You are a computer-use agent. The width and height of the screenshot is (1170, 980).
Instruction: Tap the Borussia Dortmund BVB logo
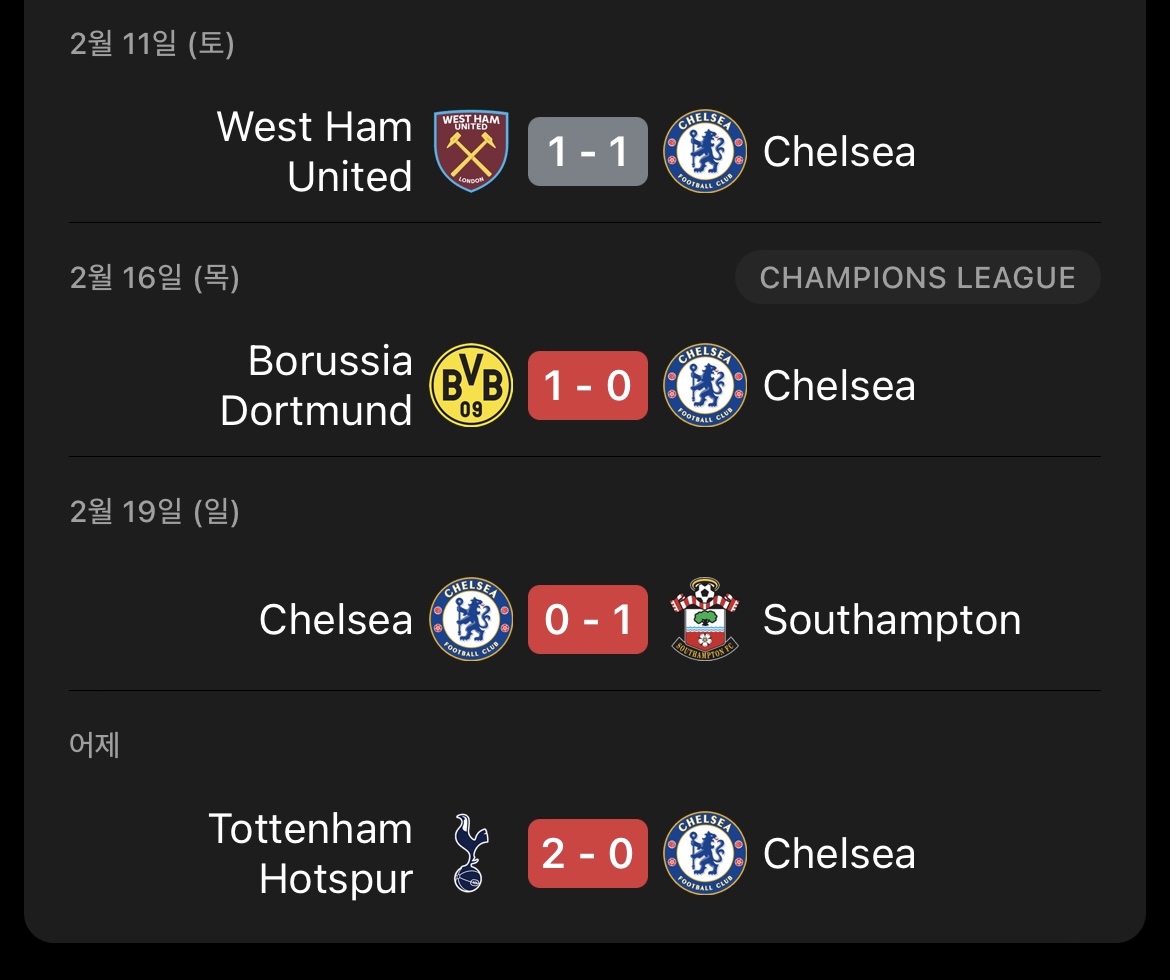coord(471,386)
